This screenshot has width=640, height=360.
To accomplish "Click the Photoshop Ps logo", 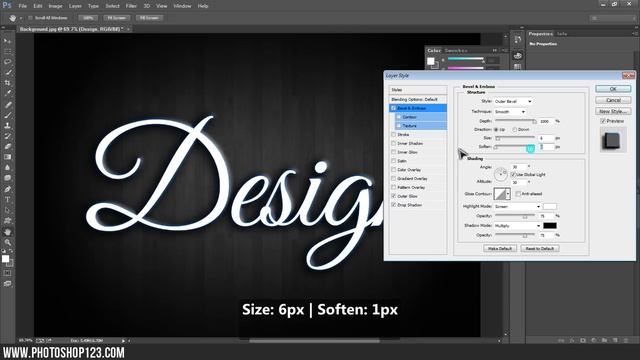I will [7, 6].
